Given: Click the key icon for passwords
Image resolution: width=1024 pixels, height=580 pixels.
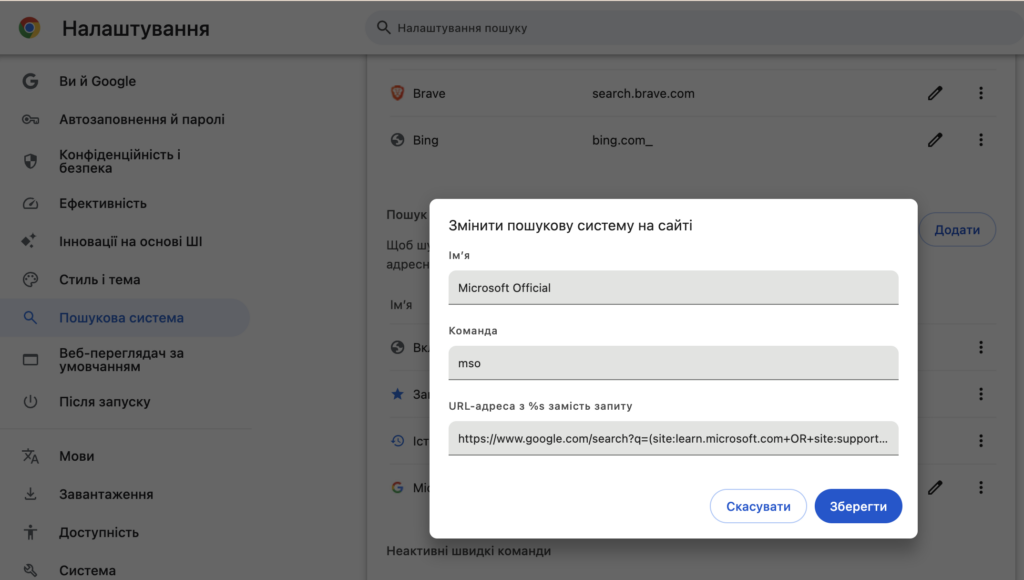Looking at the screenshot, I should (x=30, y=120).
